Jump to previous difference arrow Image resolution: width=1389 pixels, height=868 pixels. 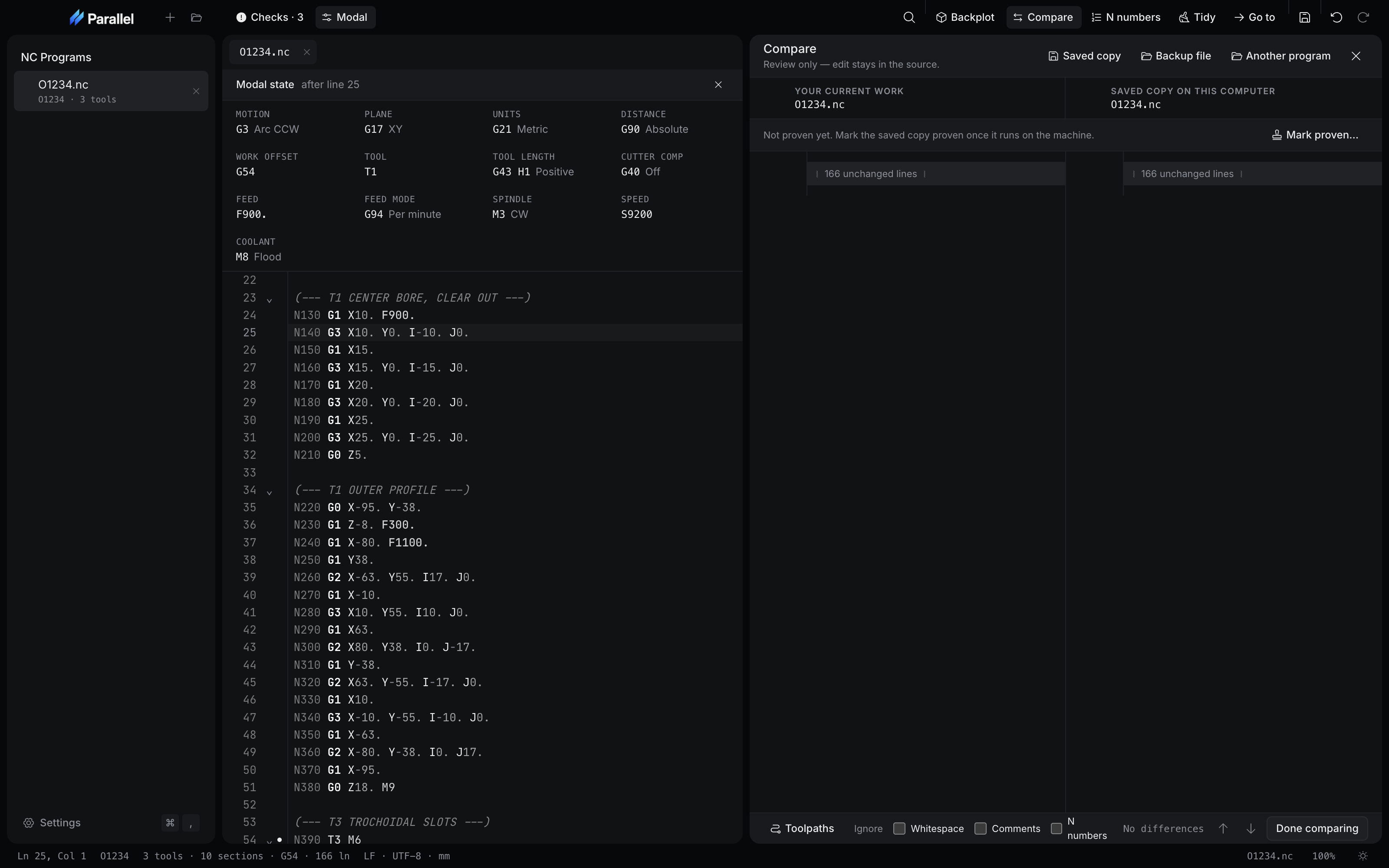1223,829
